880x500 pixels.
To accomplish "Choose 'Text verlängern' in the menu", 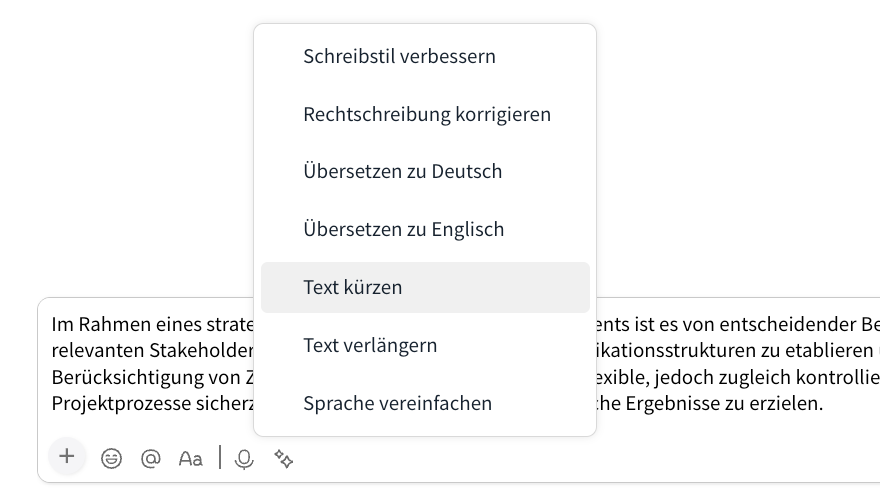I will [370, 345].
